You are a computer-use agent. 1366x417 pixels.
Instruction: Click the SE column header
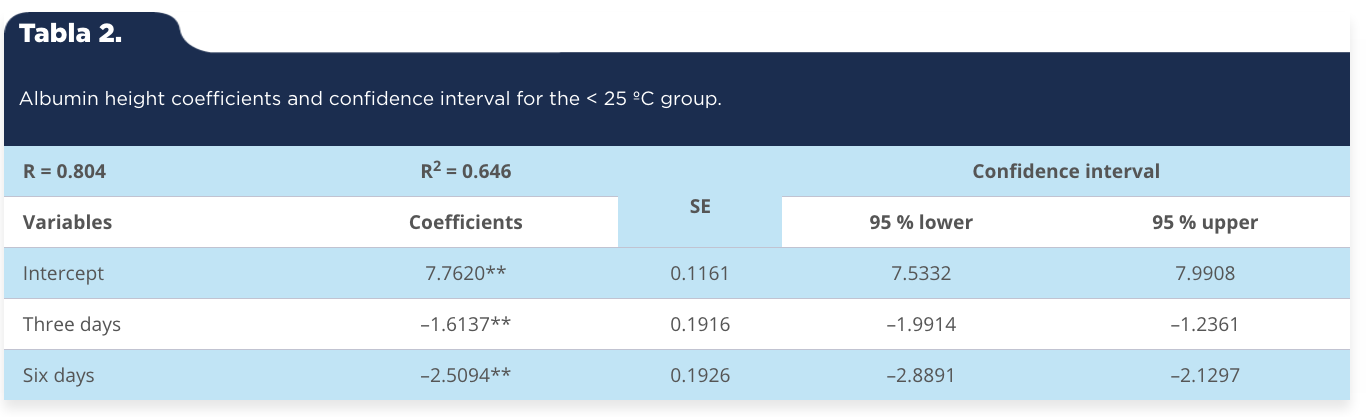(x=700, y=207)
